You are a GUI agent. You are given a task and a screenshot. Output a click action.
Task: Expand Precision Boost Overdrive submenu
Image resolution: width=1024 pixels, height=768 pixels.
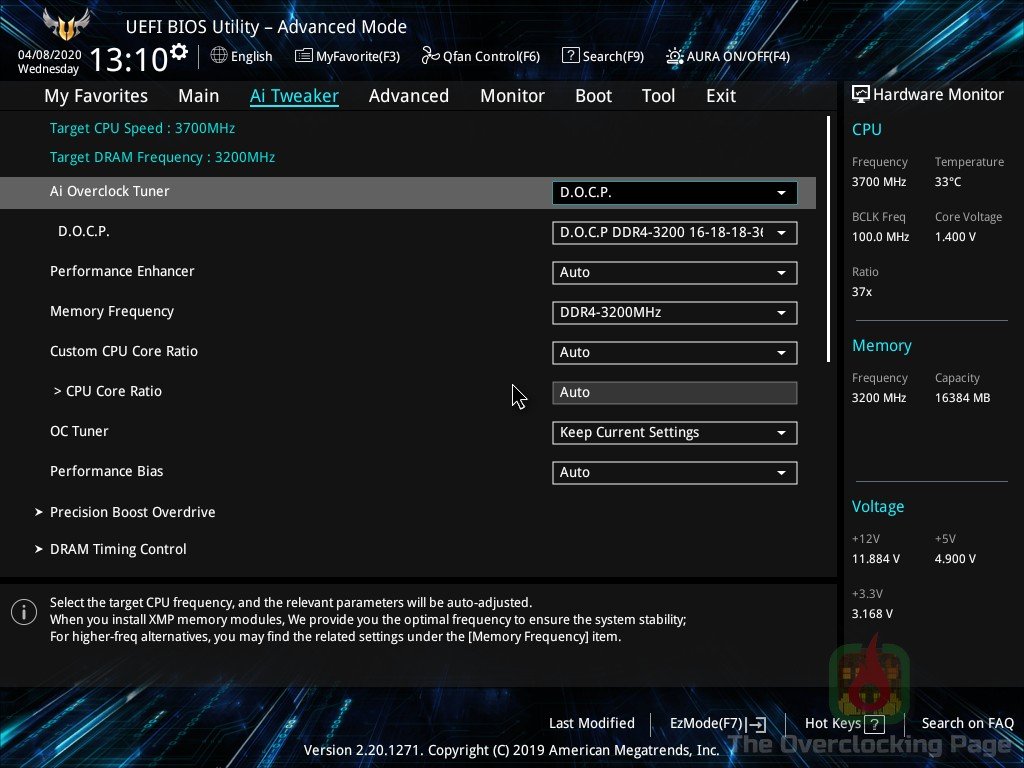click(x=132, y=512)
